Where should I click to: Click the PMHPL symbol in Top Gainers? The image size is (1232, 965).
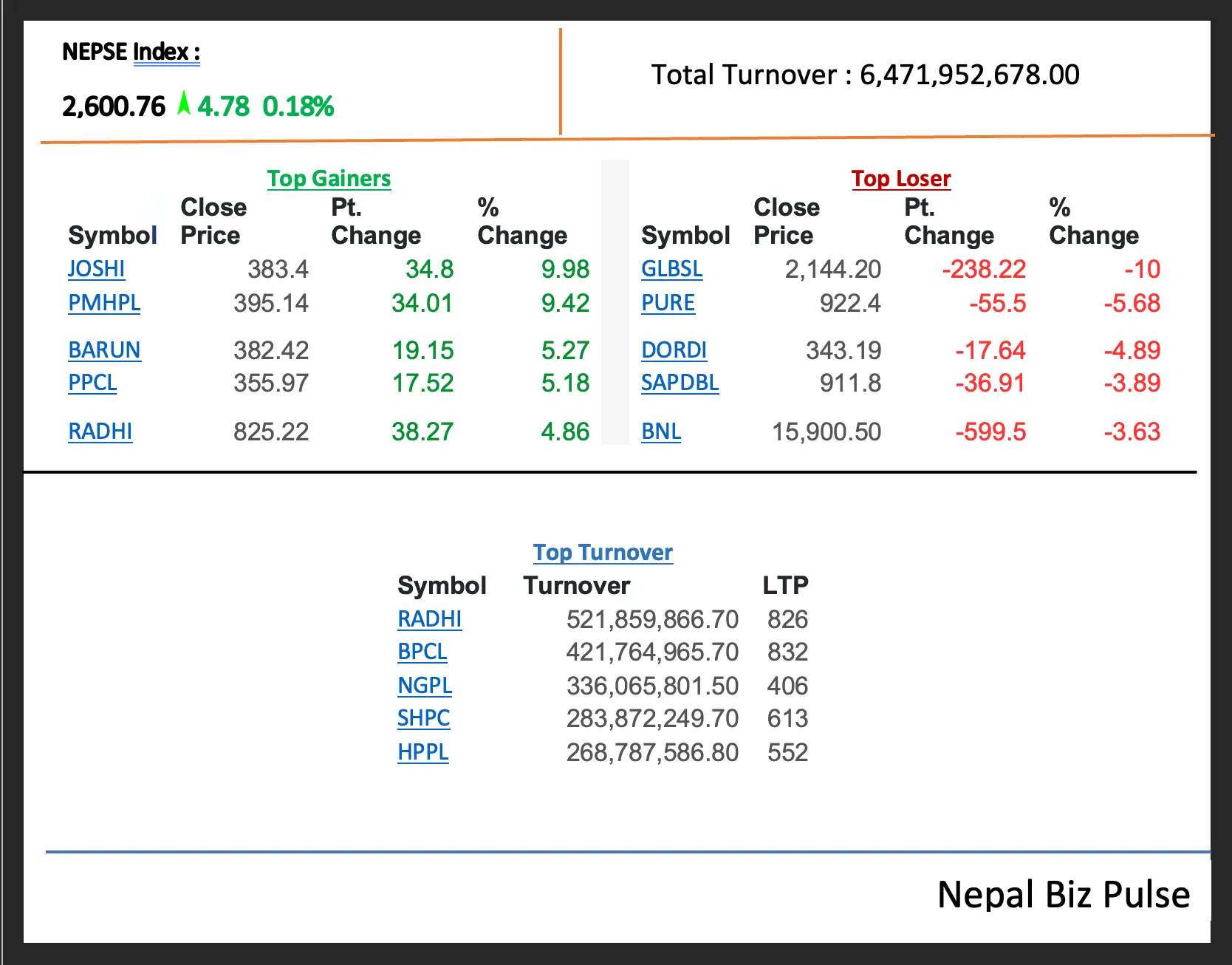(104, 303)
